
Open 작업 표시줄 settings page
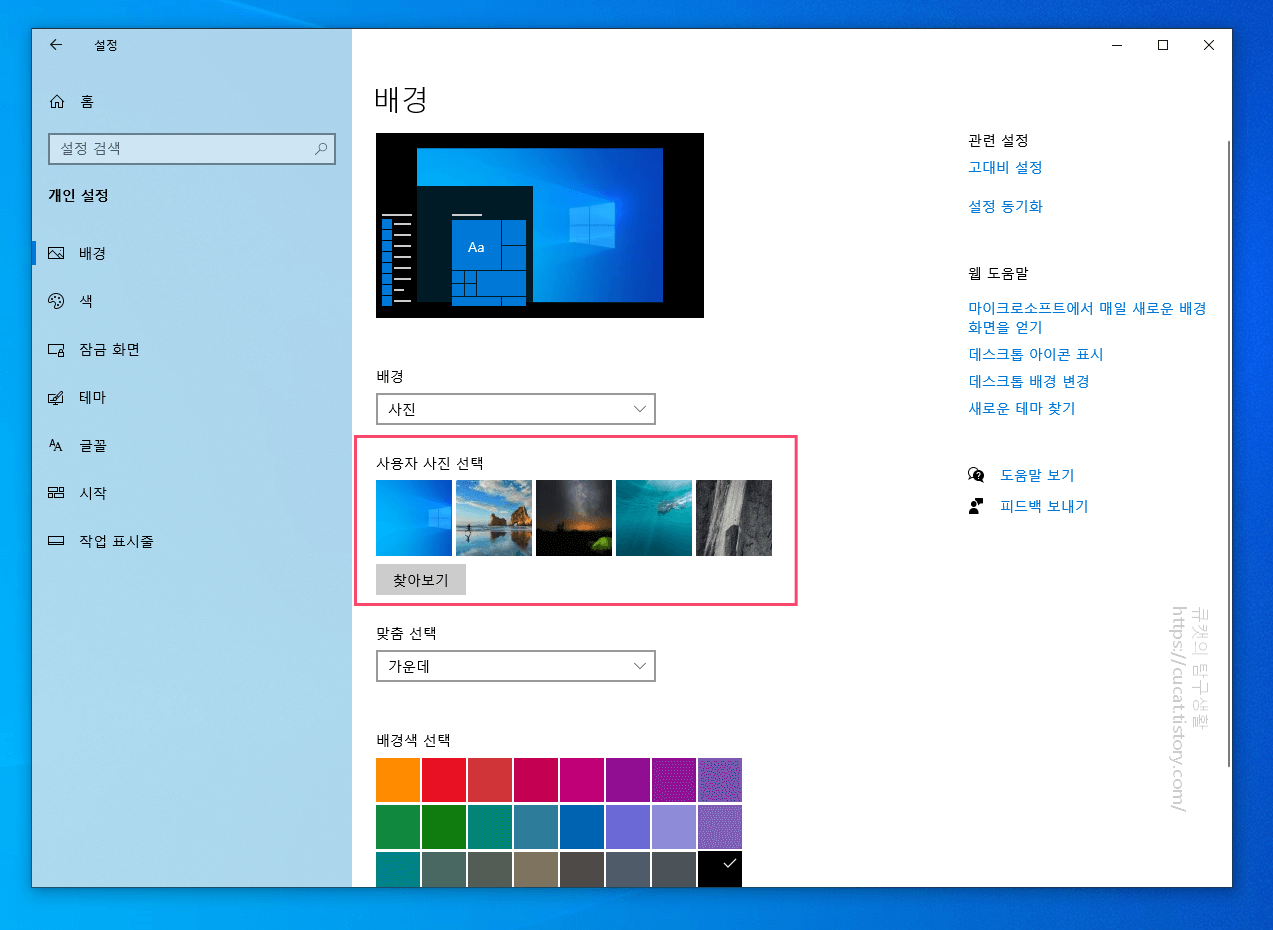pos(117,541)
